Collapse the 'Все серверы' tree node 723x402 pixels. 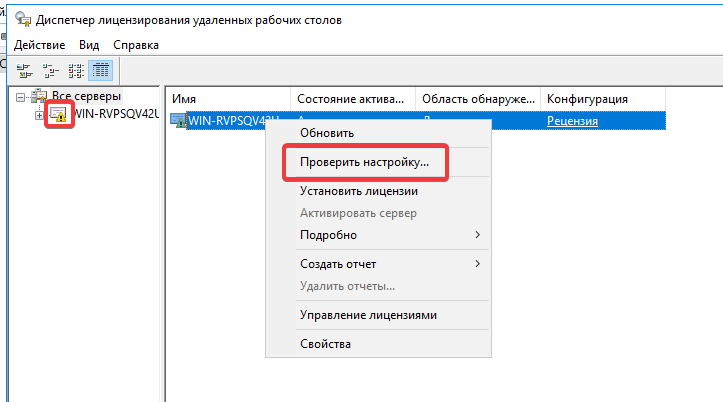click(22, 97)
